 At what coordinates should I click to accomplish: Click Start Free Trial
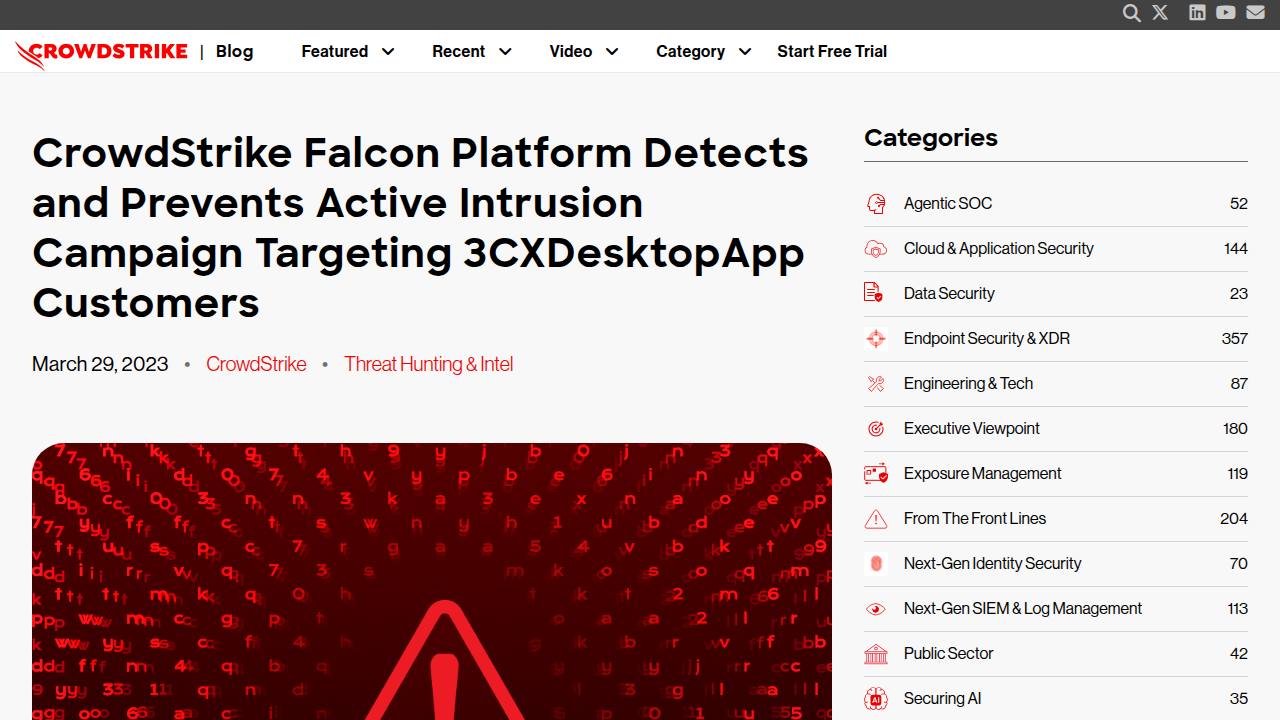[x=832, y=51]
